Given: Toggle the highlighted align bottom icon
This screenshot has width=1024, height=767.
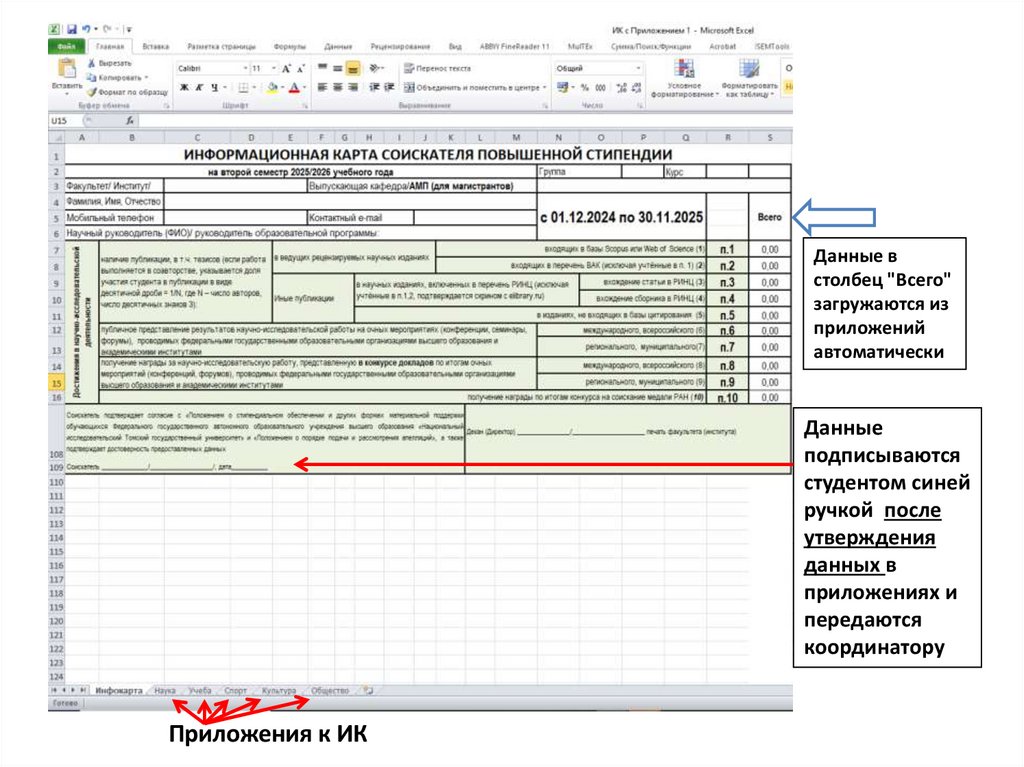Looking at the screenshot, I should 353,68.
